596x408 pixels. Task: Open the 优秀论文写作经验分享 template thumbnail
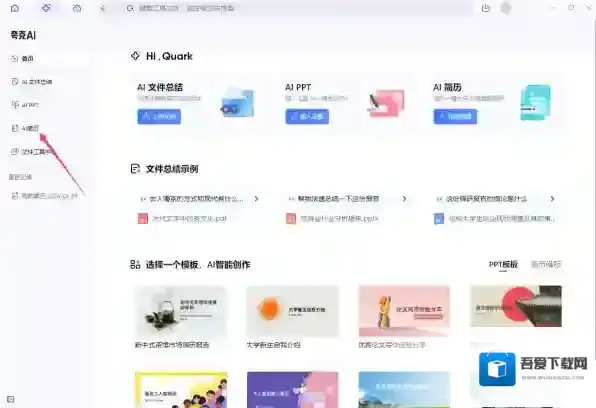[x=404, y=311]
